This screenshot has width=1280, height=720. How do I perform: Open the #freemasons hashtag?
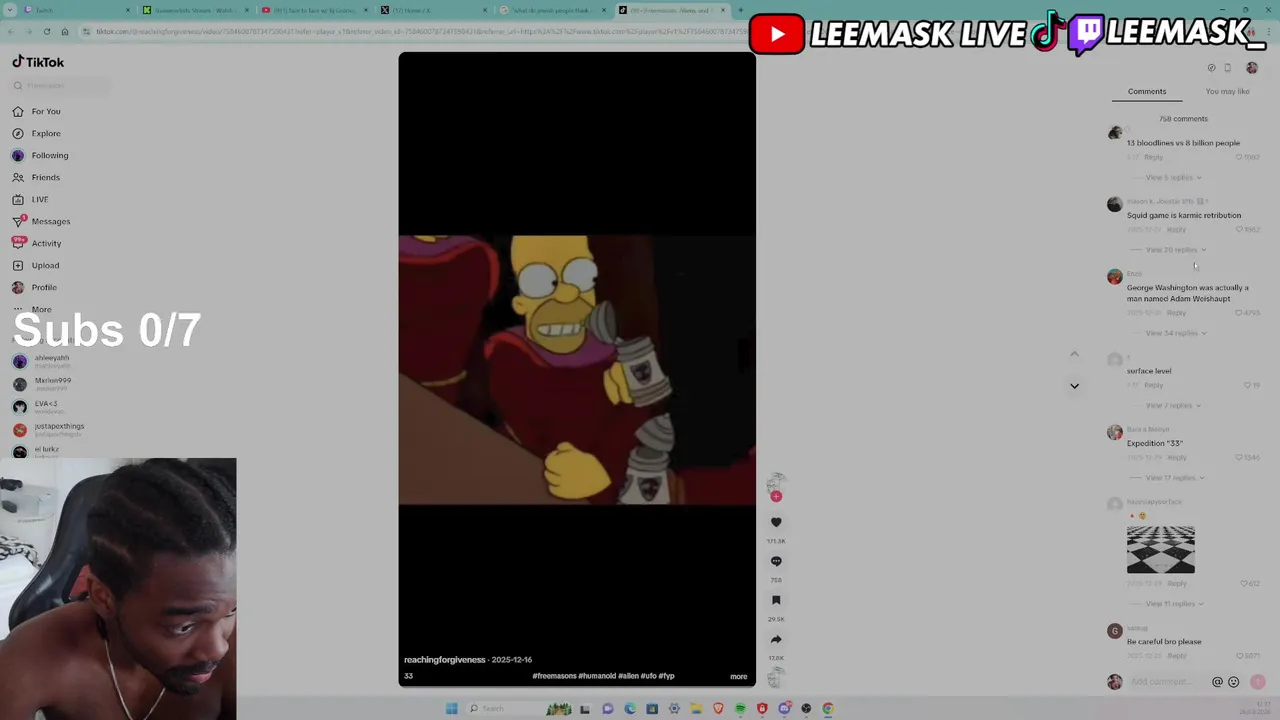[554, 676]
